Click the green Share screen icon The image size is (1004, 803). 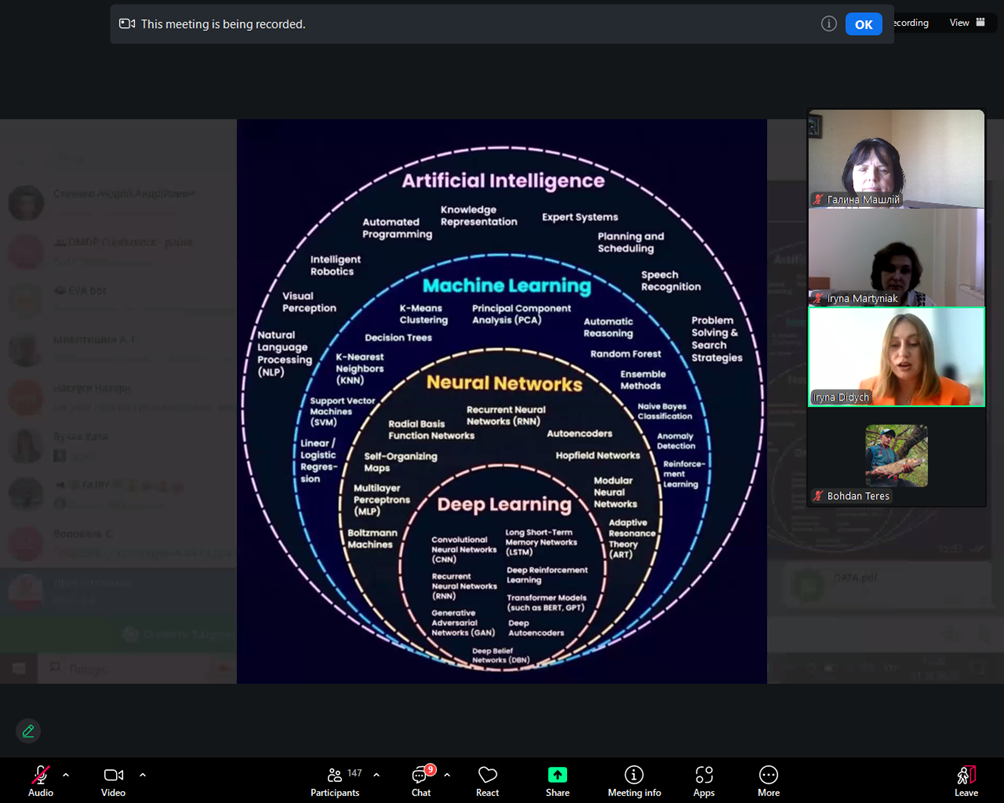point(557,775)
